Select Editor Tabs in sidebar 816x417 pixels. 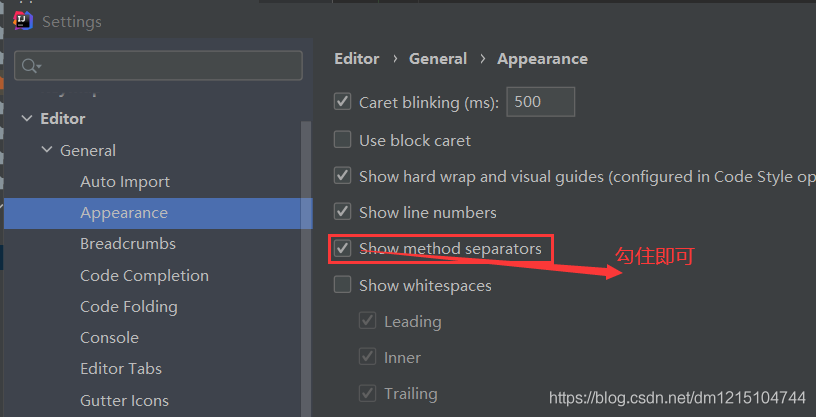coord(121,369)
